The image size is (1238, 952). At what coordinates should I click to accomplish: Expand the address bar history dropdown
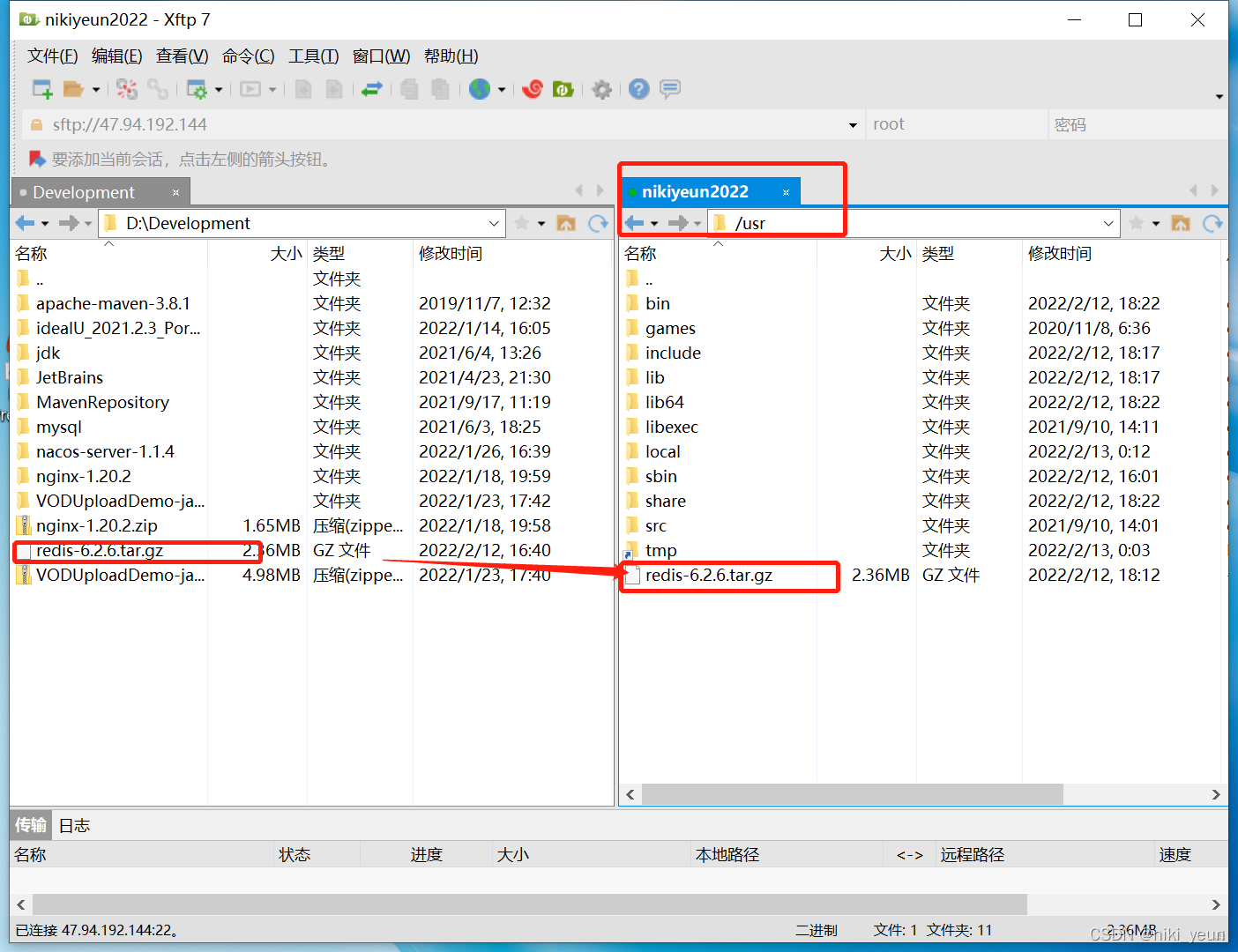[853, 125]
